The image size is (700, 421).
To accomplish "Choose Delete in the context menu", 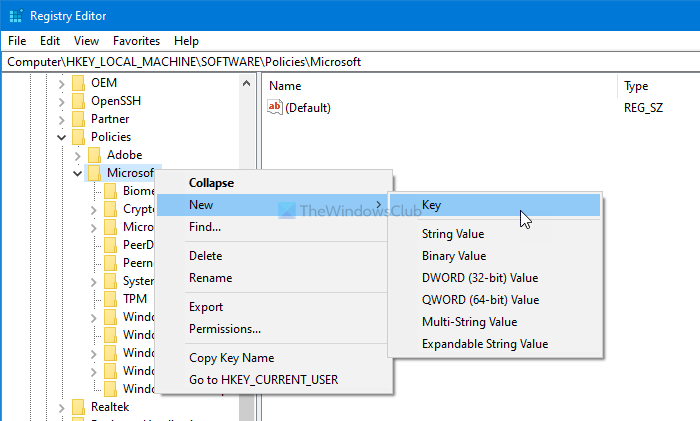I will (x=274, y=256).
